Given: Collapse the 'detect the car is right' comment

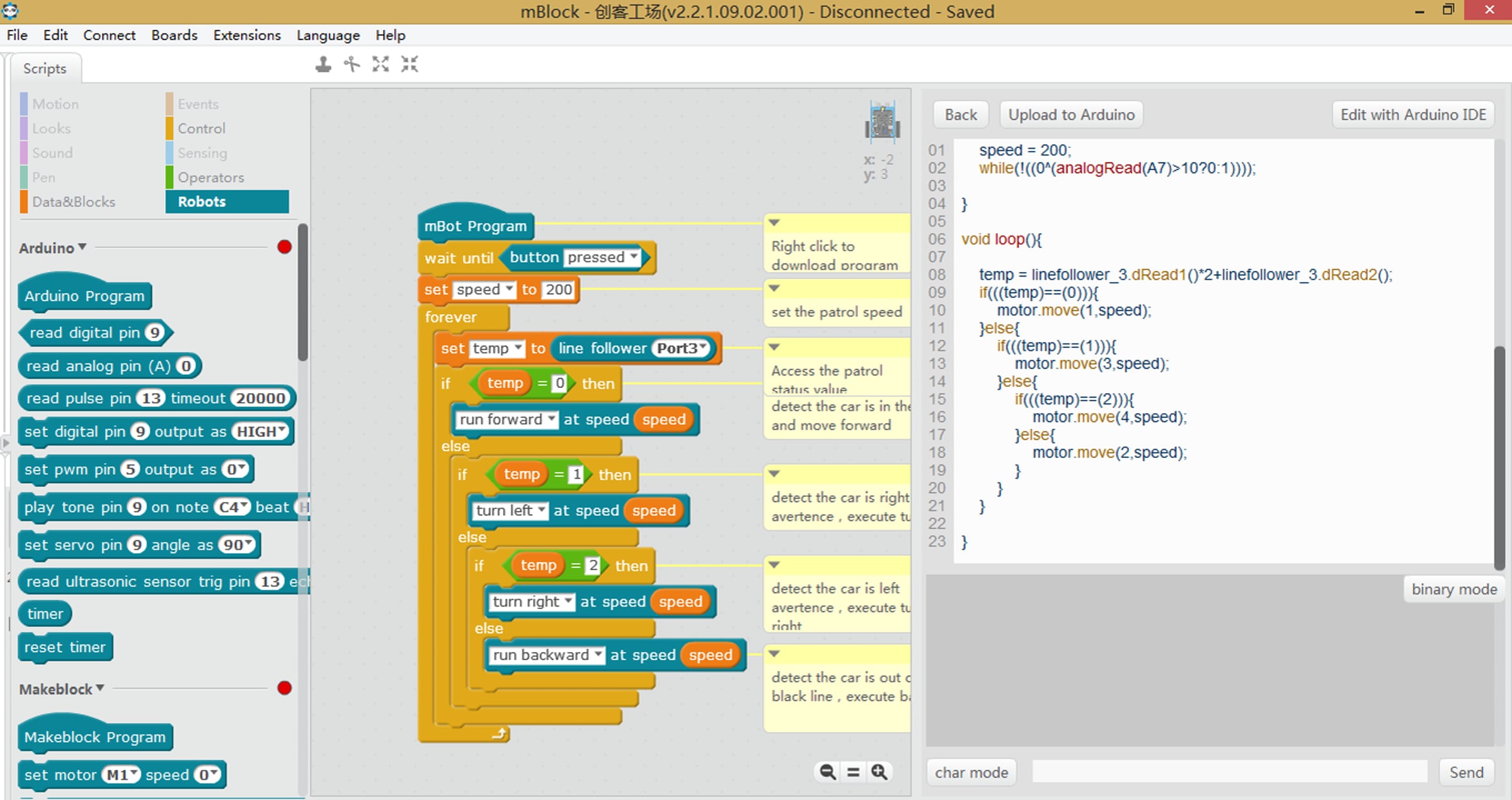Looking at the screenshot, I should click(x=775, y=474).
